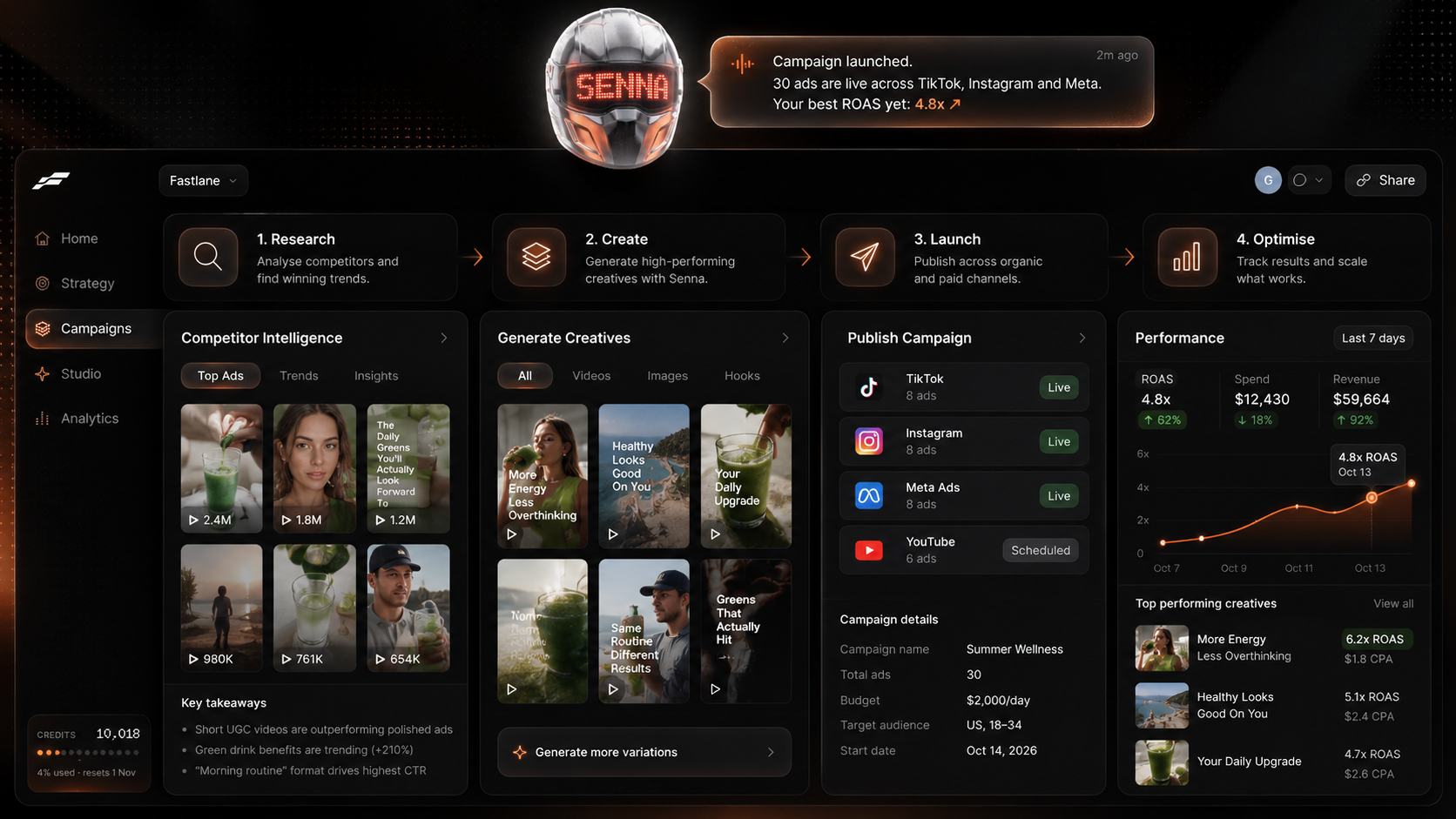
Task: Go to Analytics in sidebar
Action: pos(77,419)
